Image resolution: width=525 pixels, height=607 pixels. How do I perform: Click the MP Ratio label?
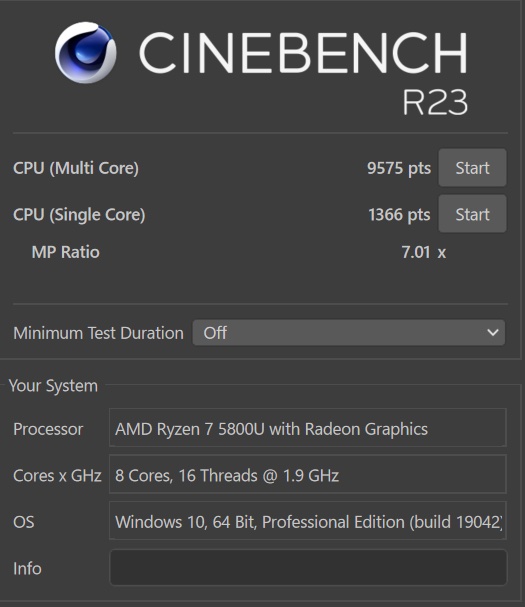66,252
